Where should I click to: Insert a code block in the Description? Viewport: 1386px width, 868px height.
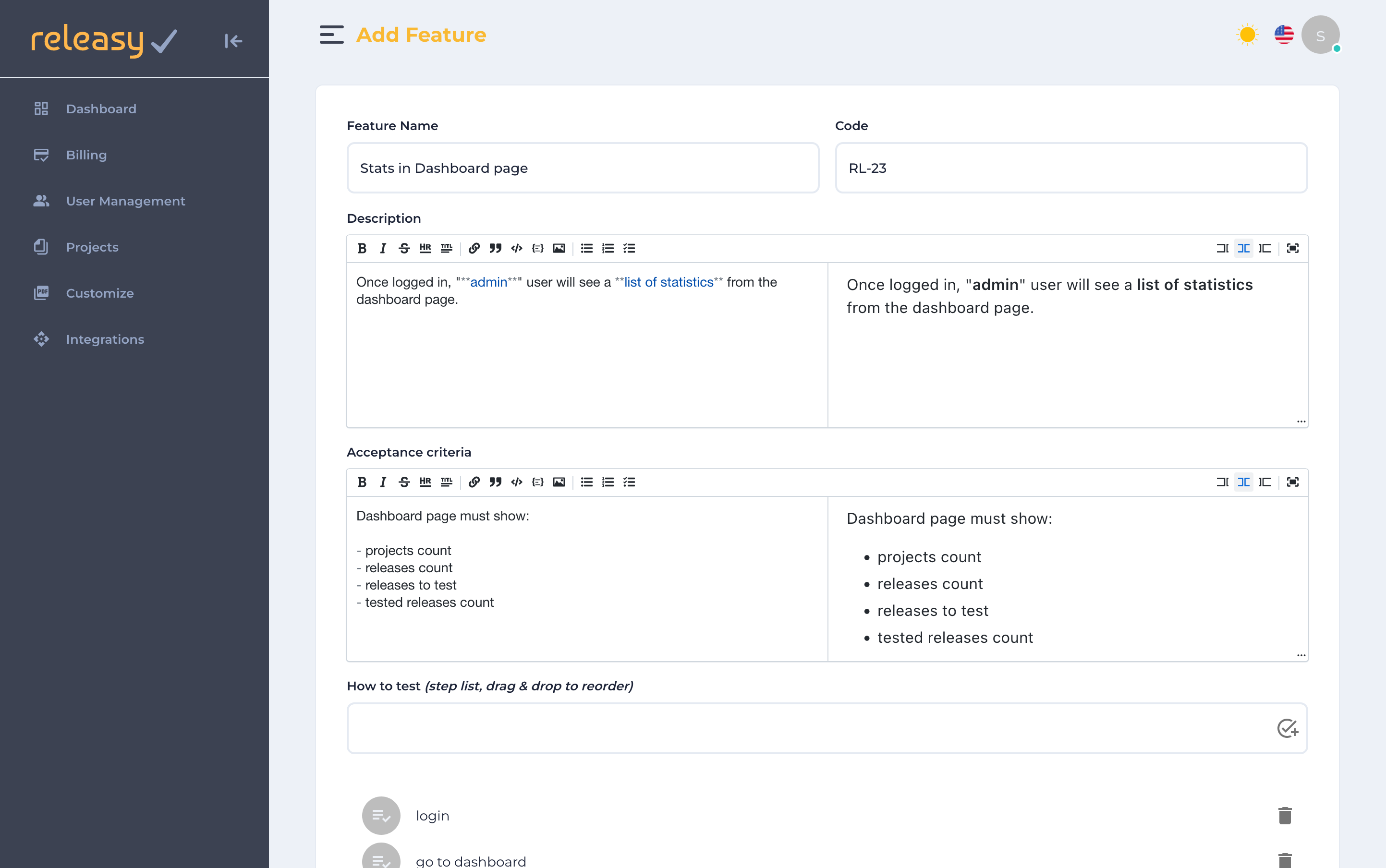point(516,248)
